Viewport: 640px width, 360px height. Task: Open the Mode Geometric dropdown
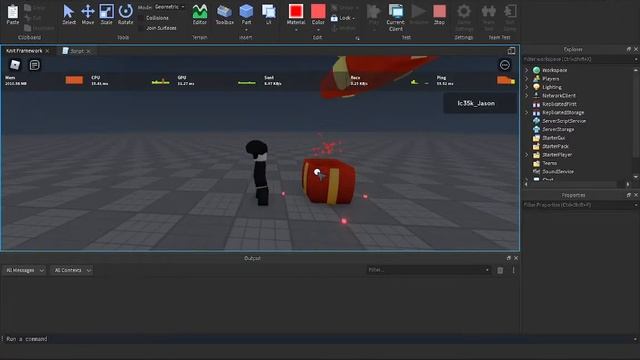[169, 7]
